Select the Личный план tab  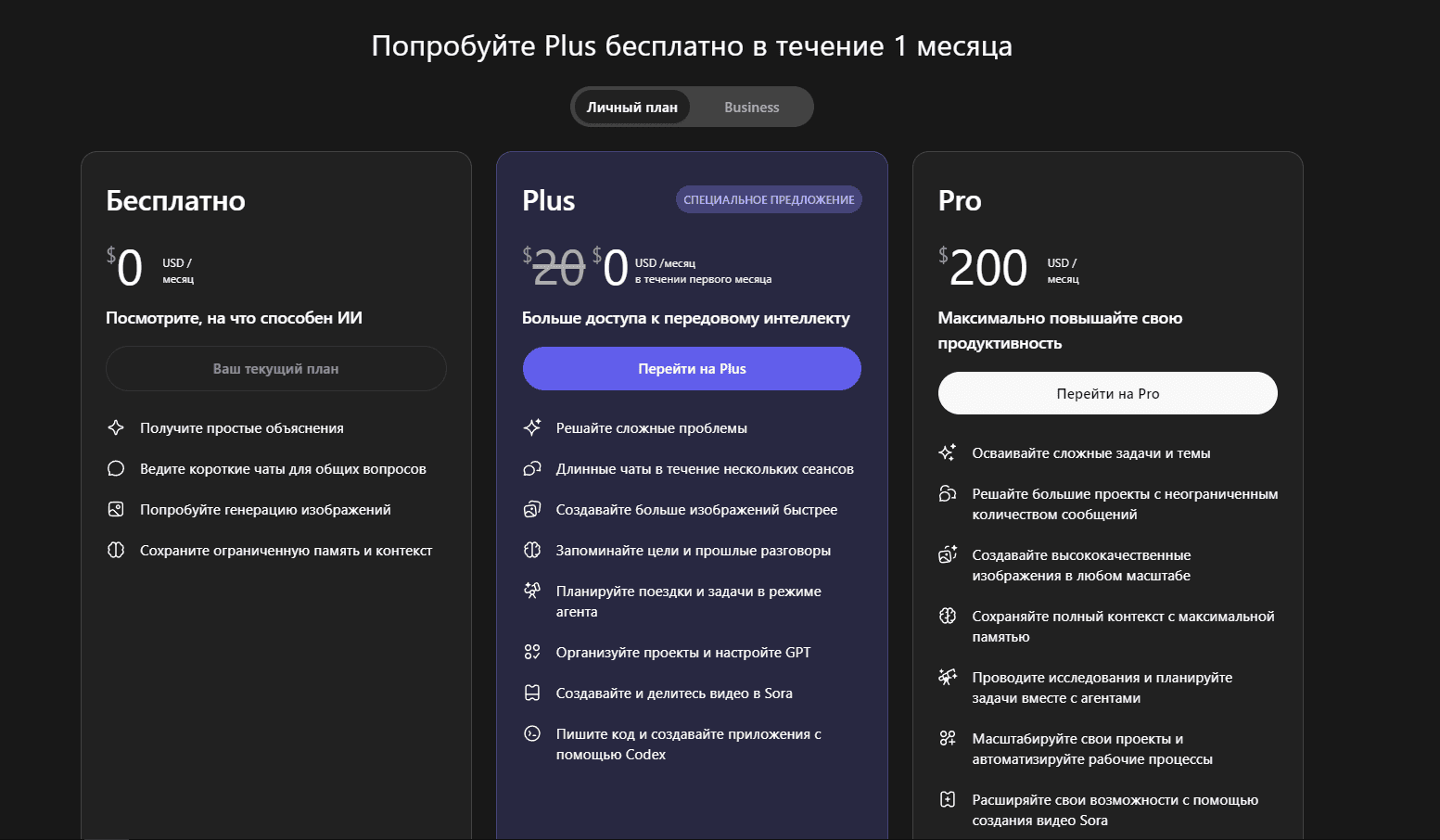[632, 108]
